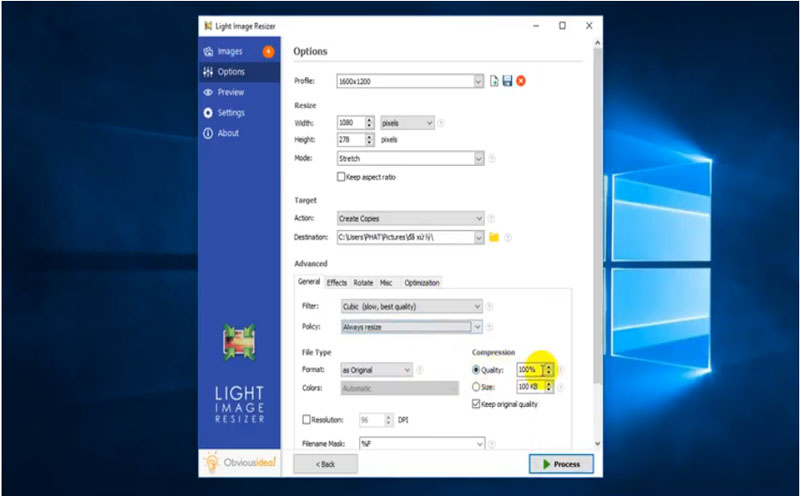Click the Size KB spinner arrows
800x500 pixels.
click(549, 387)
